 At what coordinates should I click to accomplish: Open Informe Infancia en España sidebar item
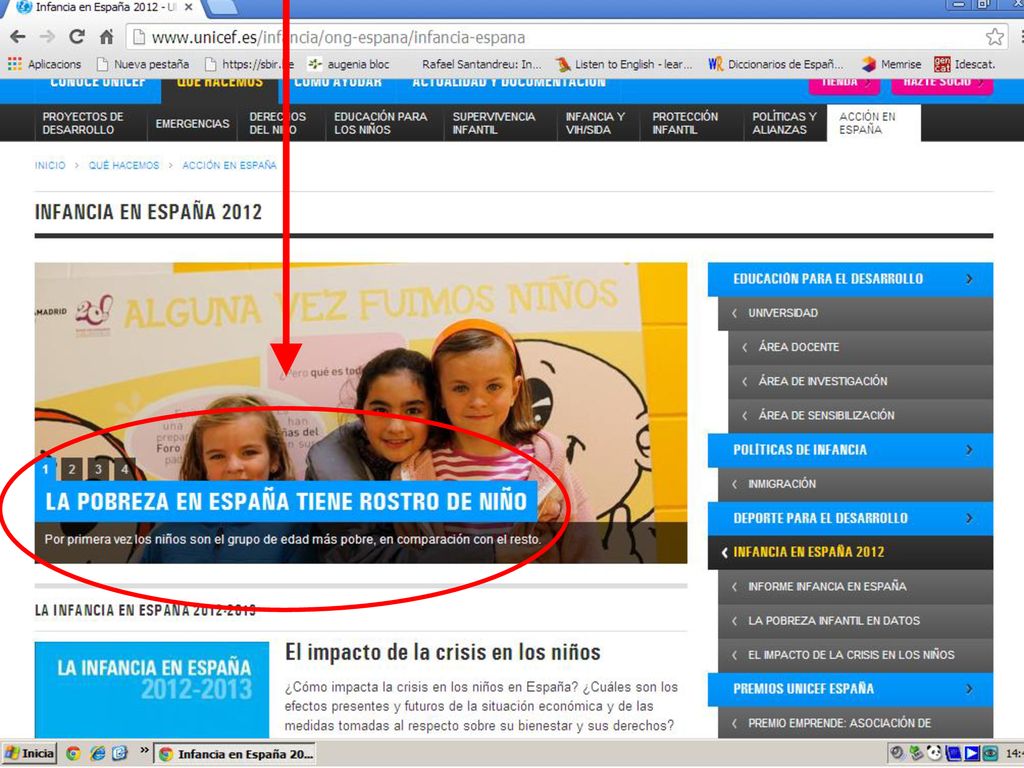856,586
